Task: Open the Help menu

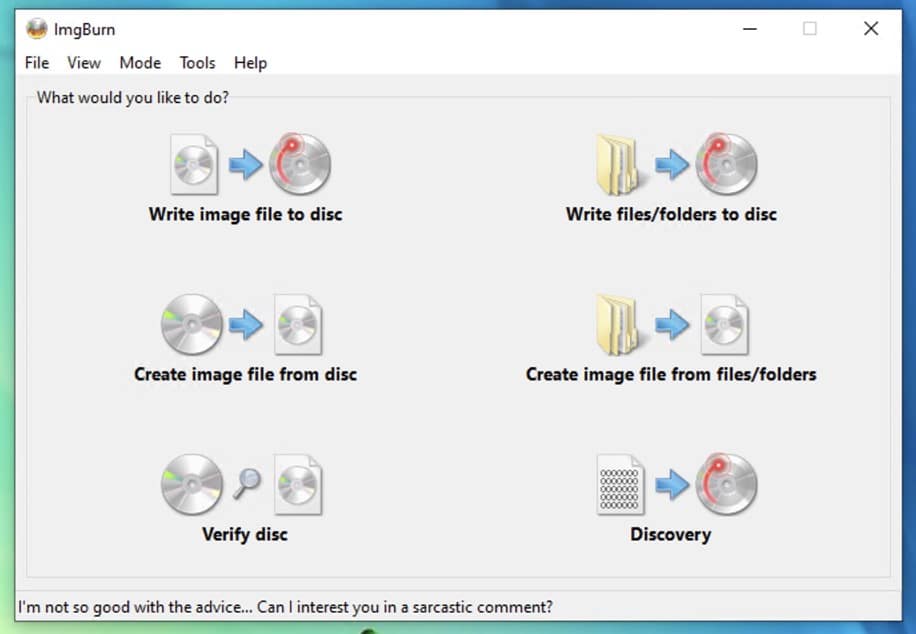Action: (x=251, y=63)
